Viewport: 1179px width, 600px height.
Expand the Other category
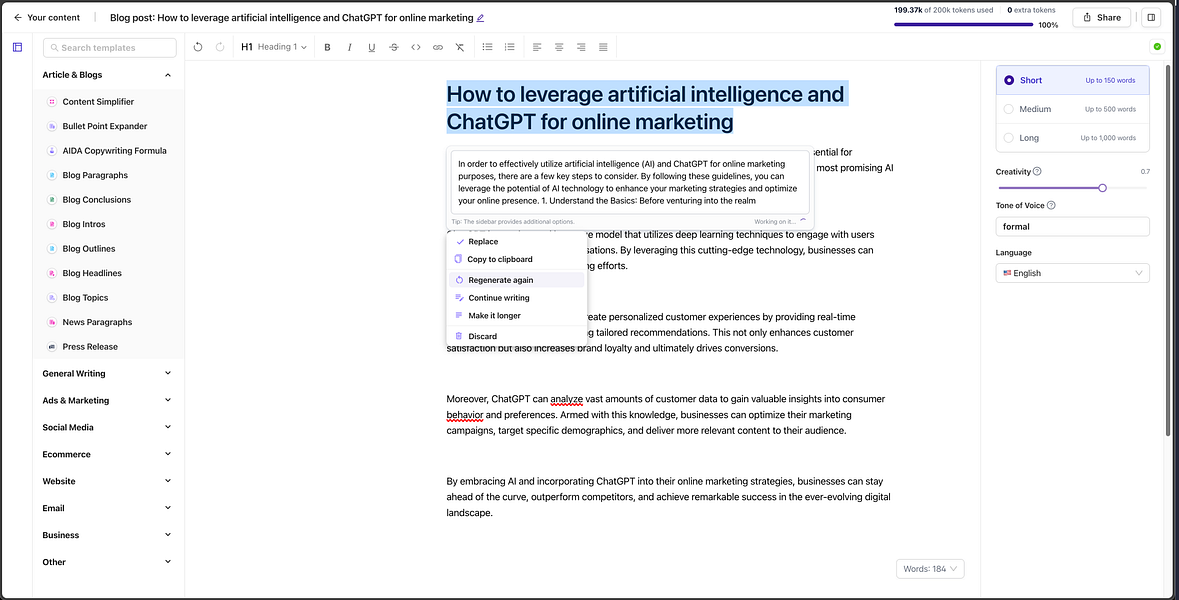click(x=107, y=562)
